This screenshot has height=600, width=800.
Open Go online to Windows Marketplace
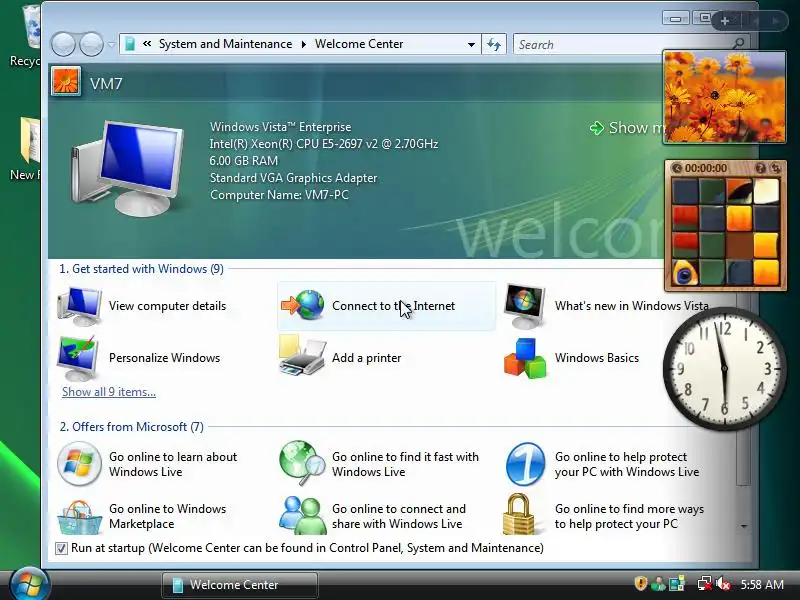pyautogui.click(x=142, y=516)
